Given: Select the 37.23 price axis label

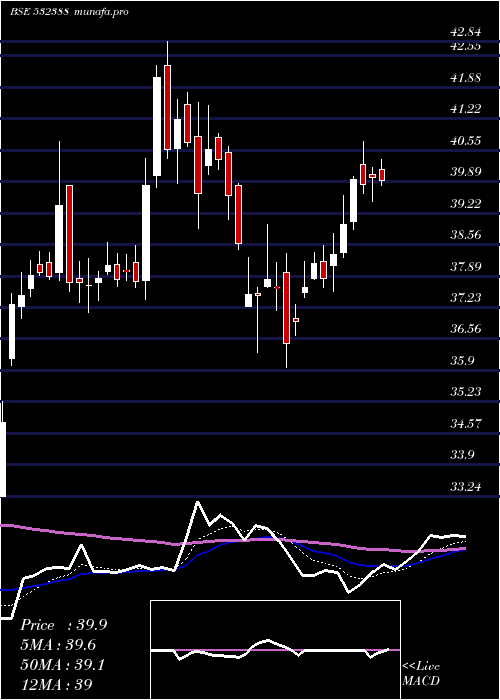Looking at the screenshot, I should (x=466, y=298).
